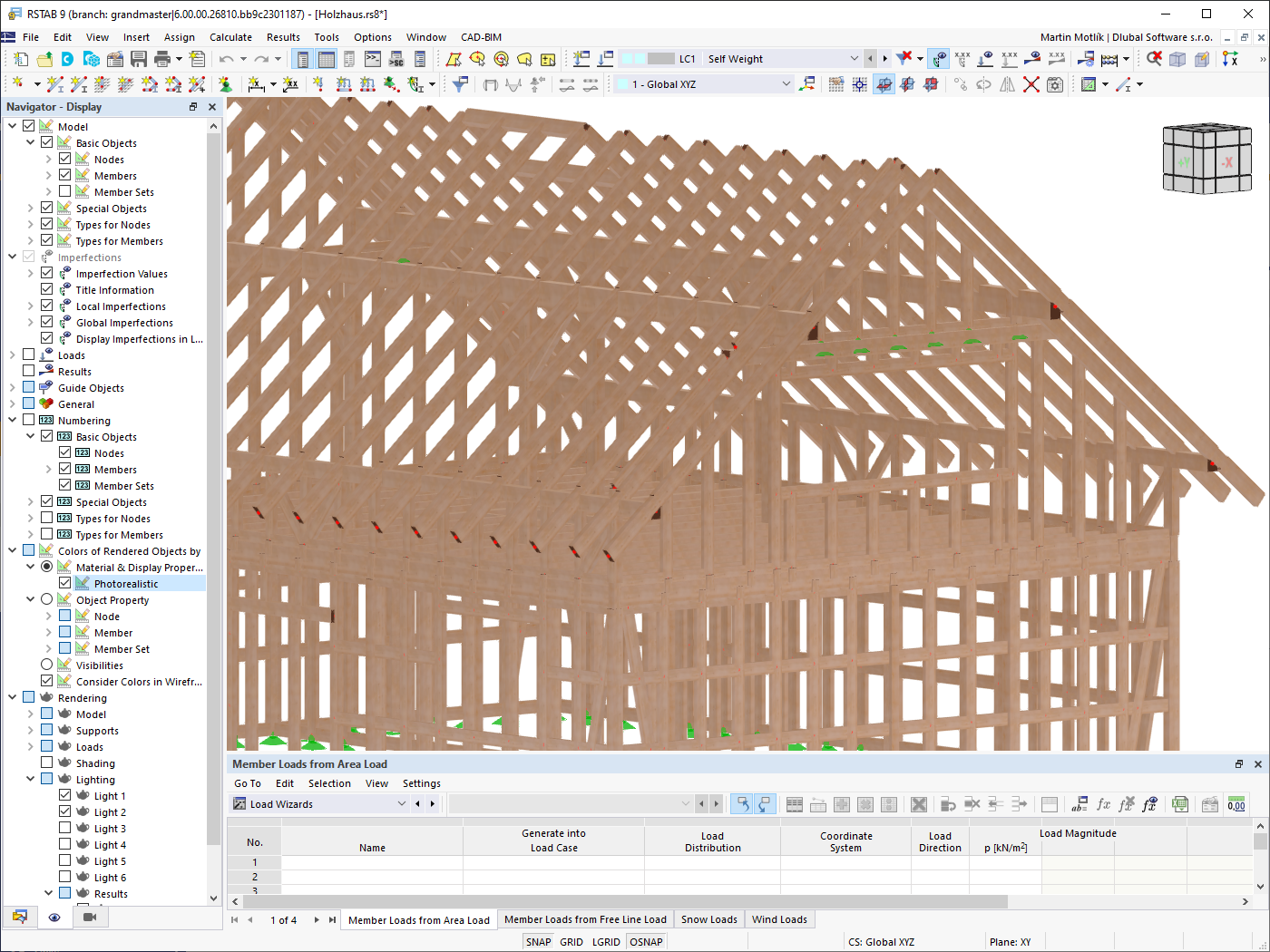Toggle the Loads checkbox in Navigator

click(28, 355)
